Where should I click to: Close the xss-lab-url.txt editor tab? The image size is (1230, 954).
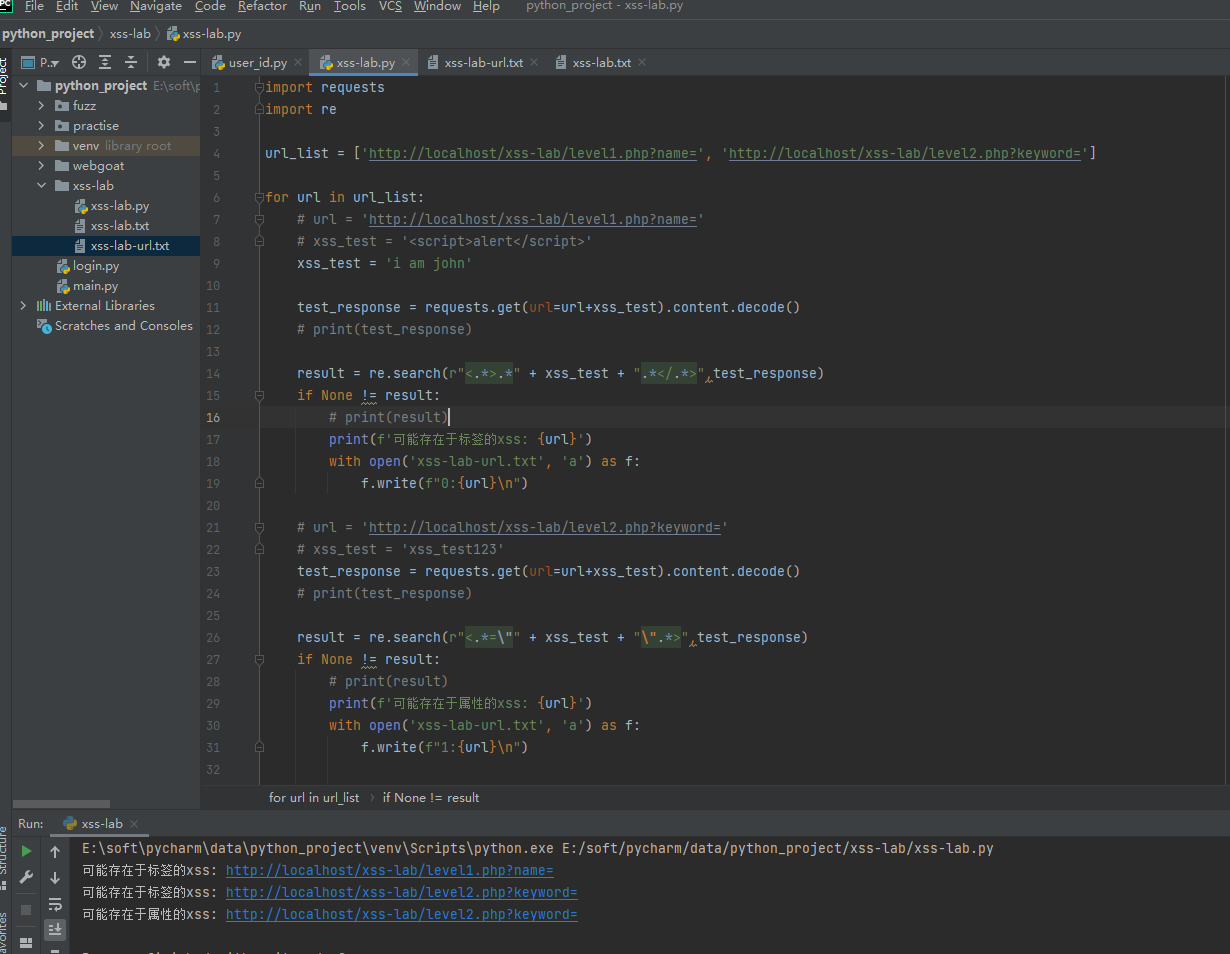point(534,62)
